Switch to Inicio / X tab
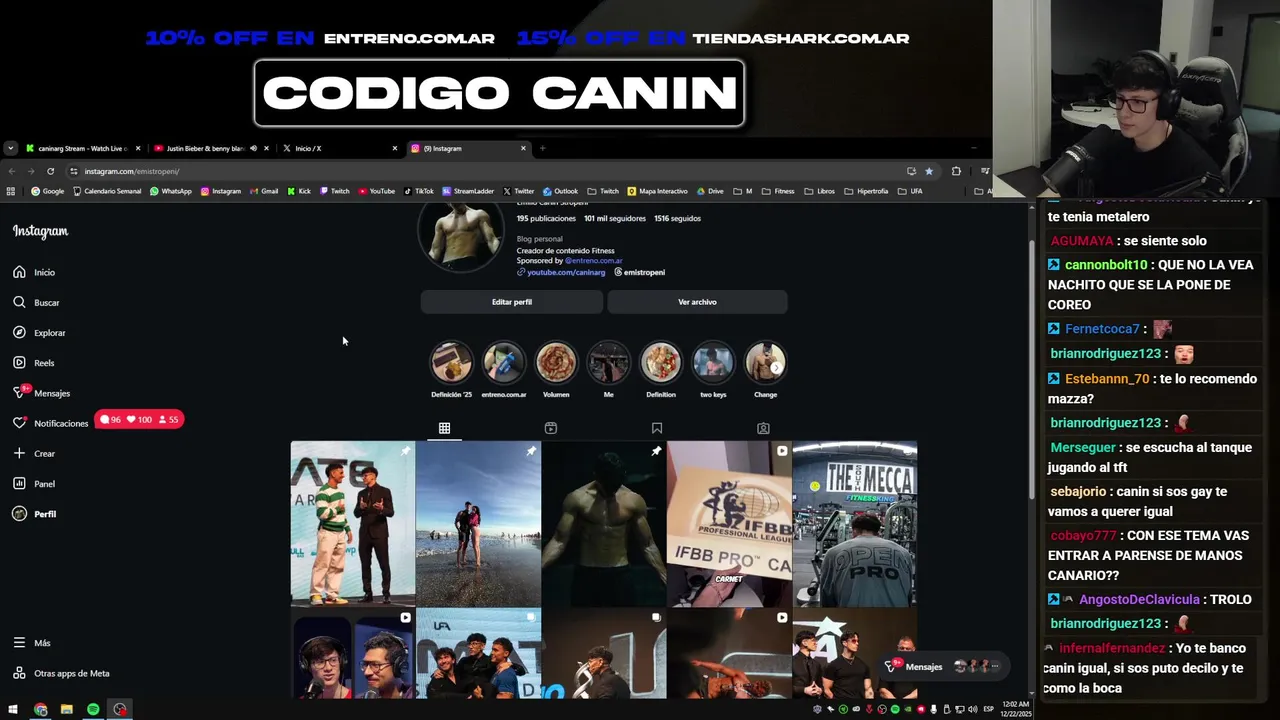 (x=338, y=148)
